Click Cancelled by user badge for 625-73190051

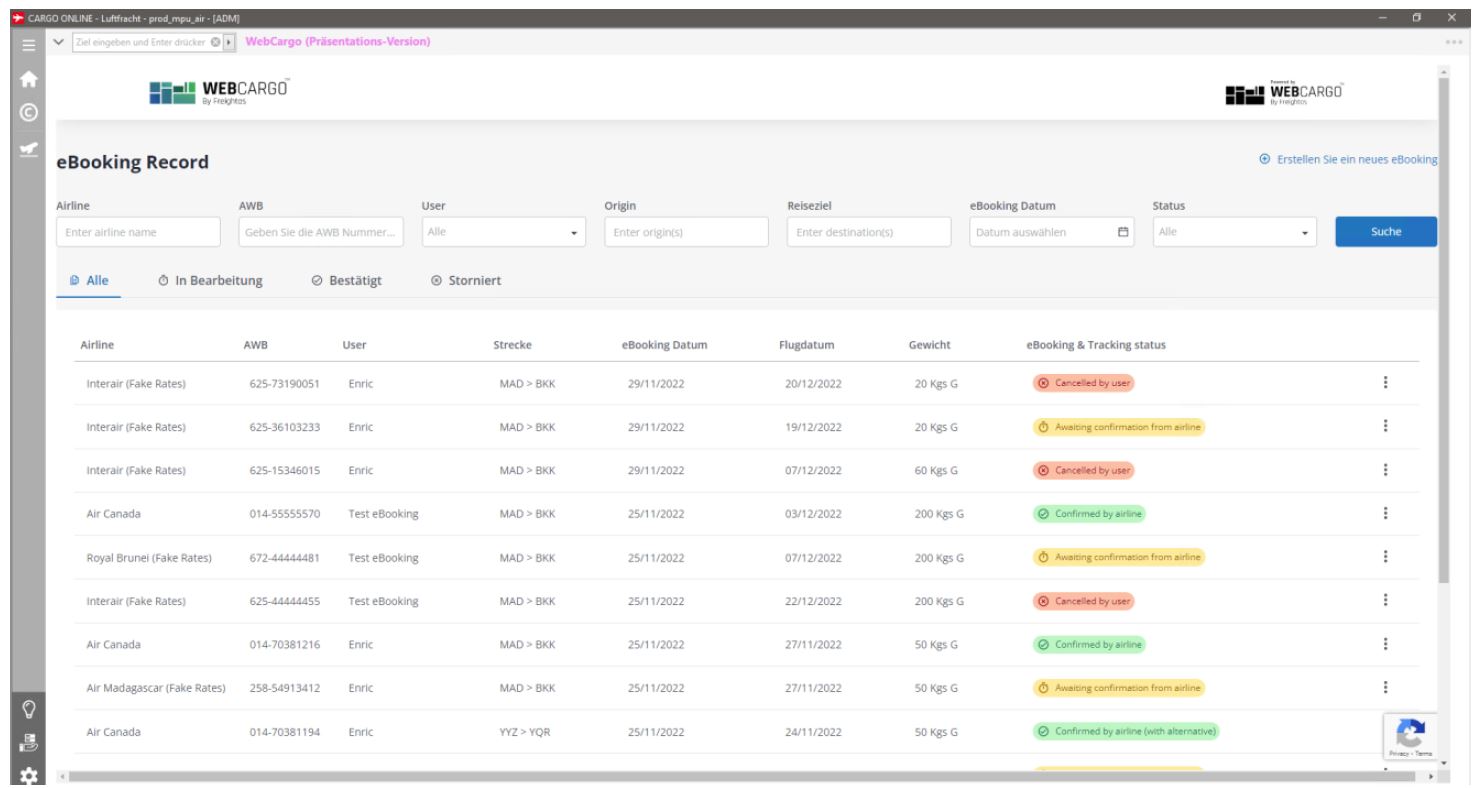click(1084, 383)
